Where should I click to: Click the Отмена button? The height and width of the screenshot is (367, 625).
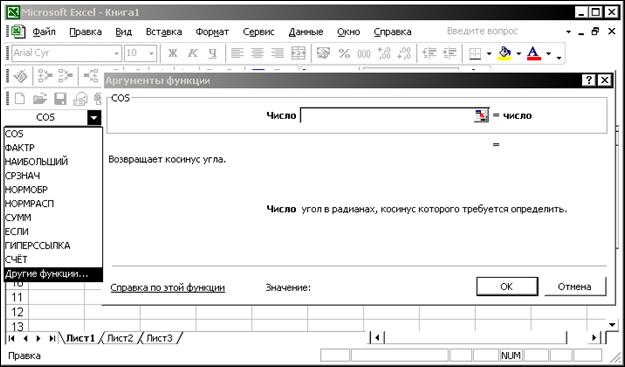[574, 287]
